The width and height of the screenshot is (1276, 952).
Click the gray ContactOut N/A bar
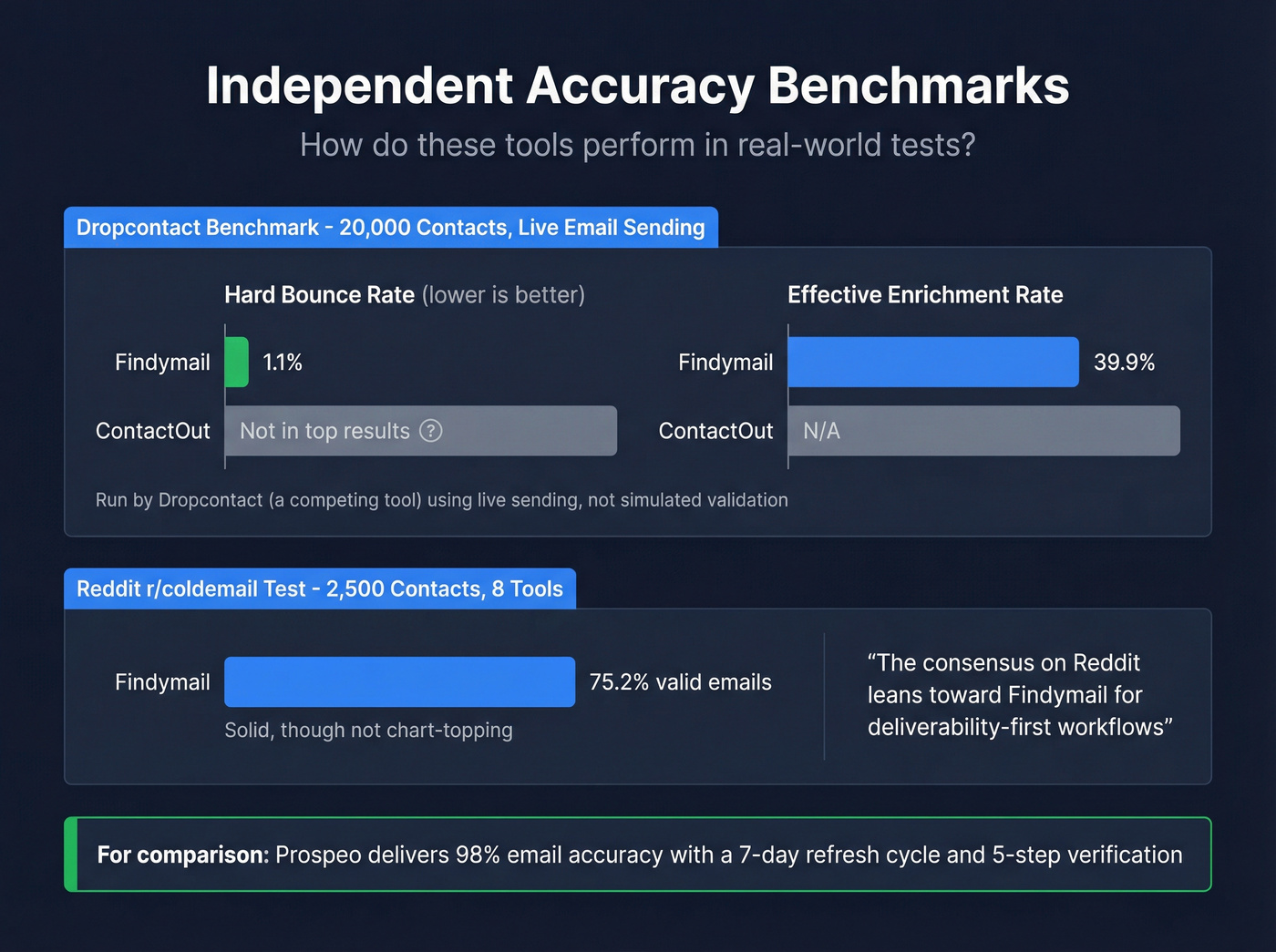[984, 431]
